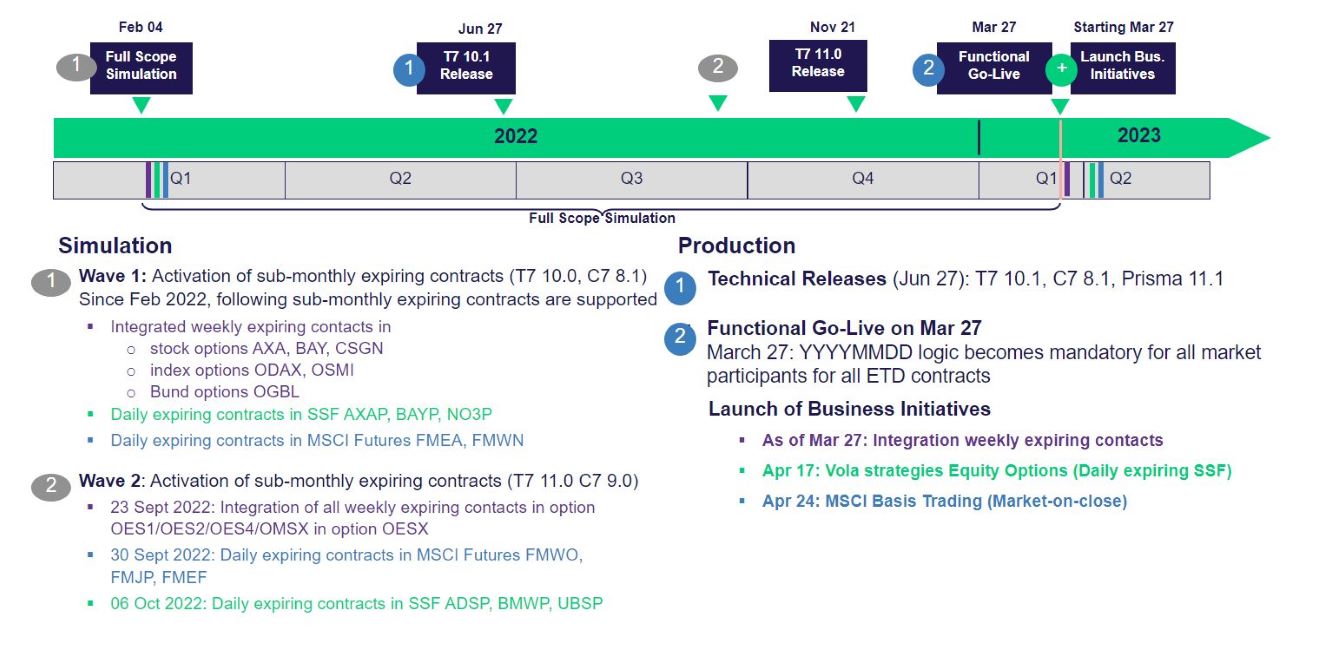The image size is (1320, 664).
Task: Select the blue 2 circle beside Functional Go-Live box
Action: point(927,69)
